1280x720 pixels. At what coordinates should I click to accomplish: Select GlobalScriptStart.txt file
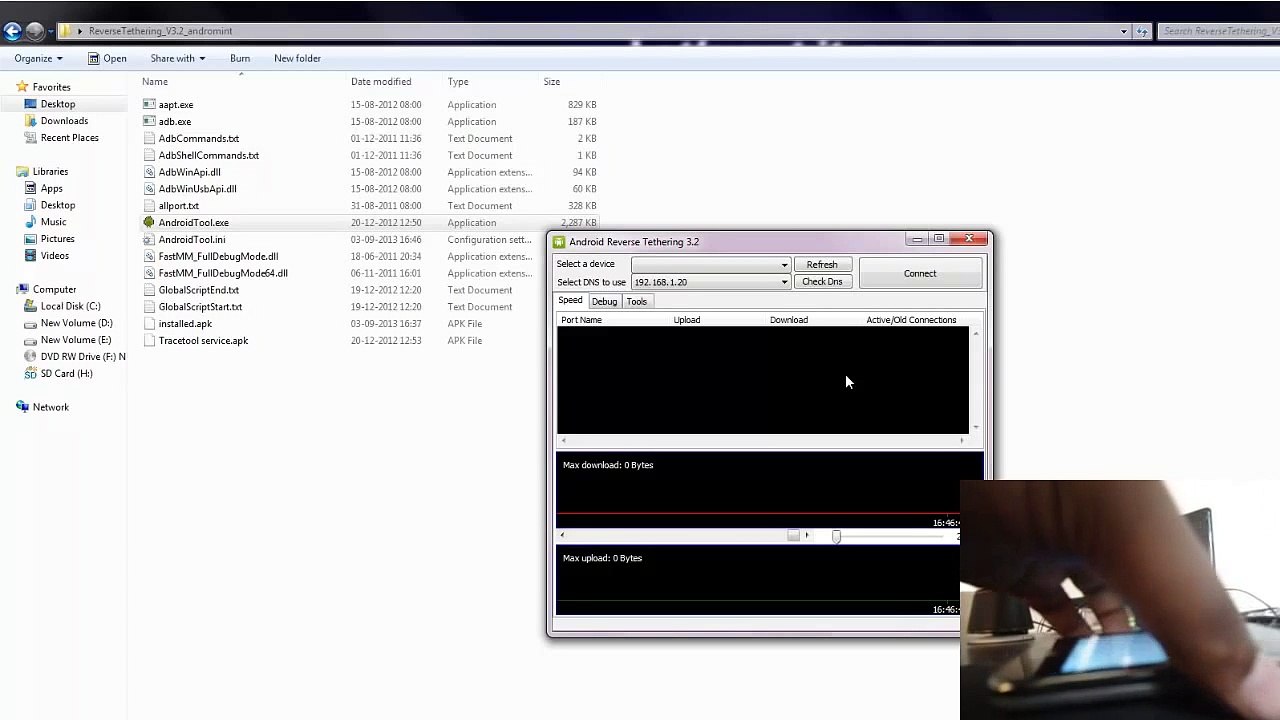pos(200,307)
